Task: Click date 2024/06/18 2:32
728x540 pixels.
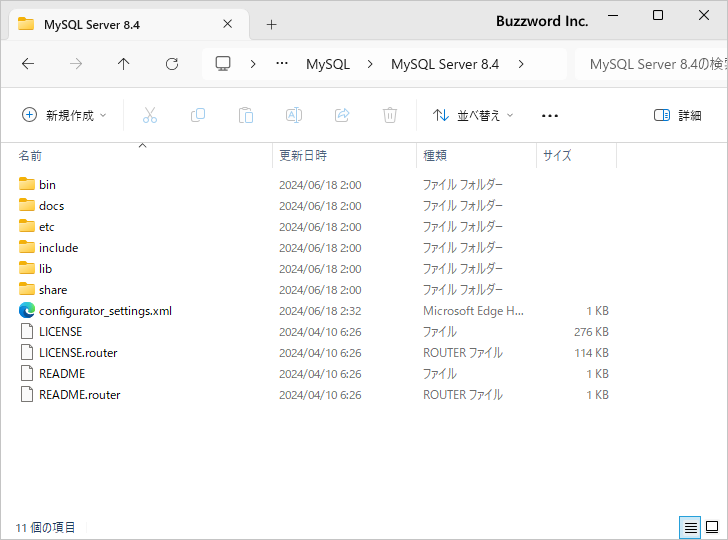Action: tap(320, 311)
